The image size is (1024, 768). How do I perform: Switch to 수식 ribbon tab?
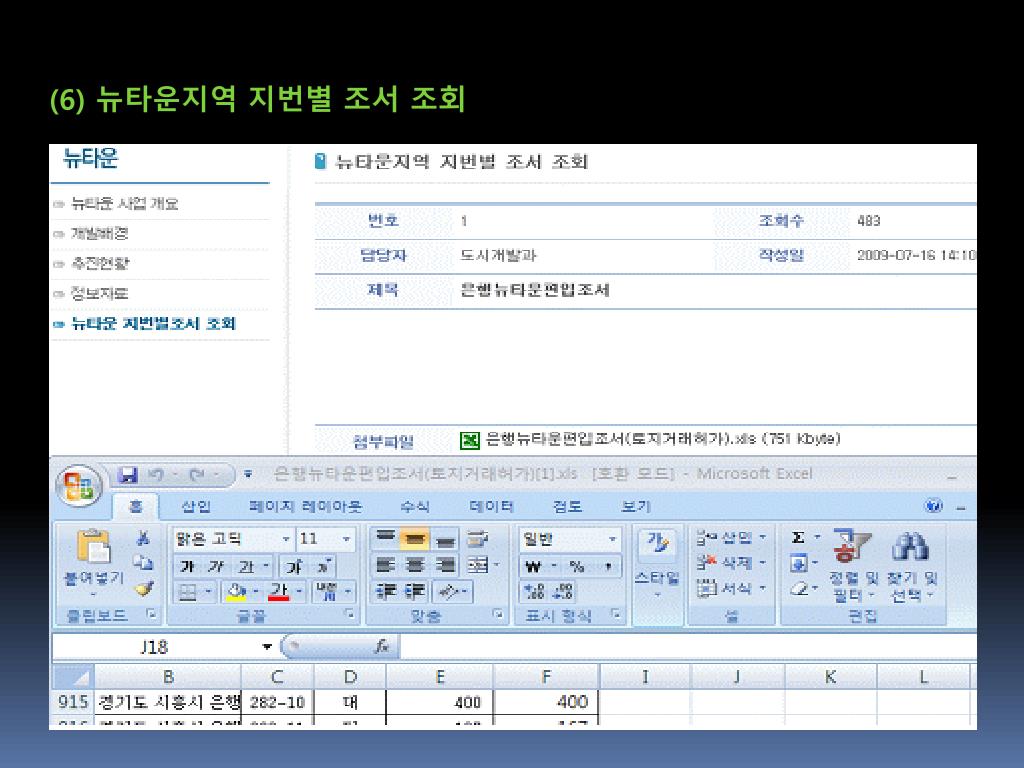[x=415, y=507]
